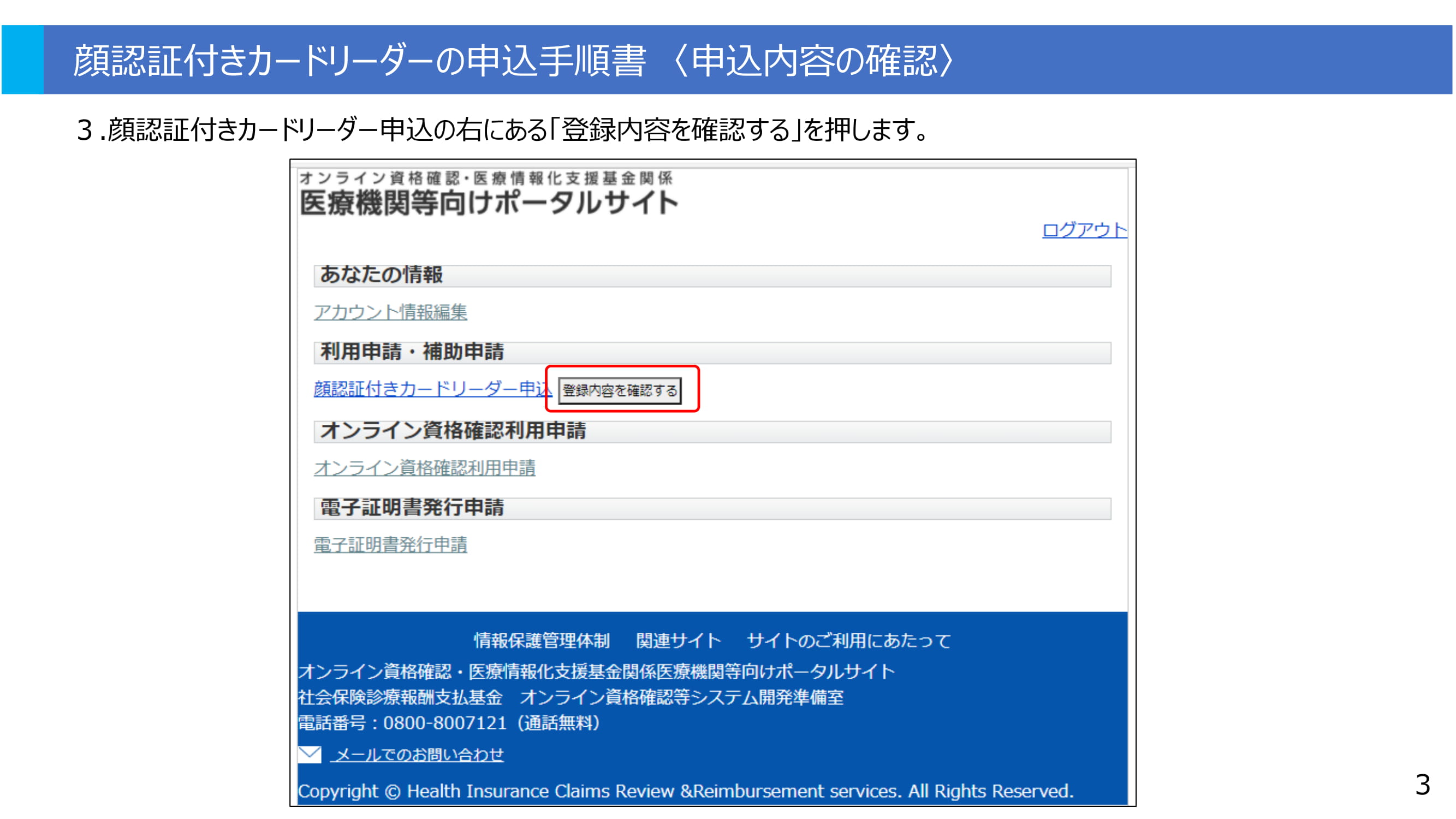This screenshot has width=1456, height=819.
Task: Click メールでのお問い合わせ link
Action: click(418, 755)
